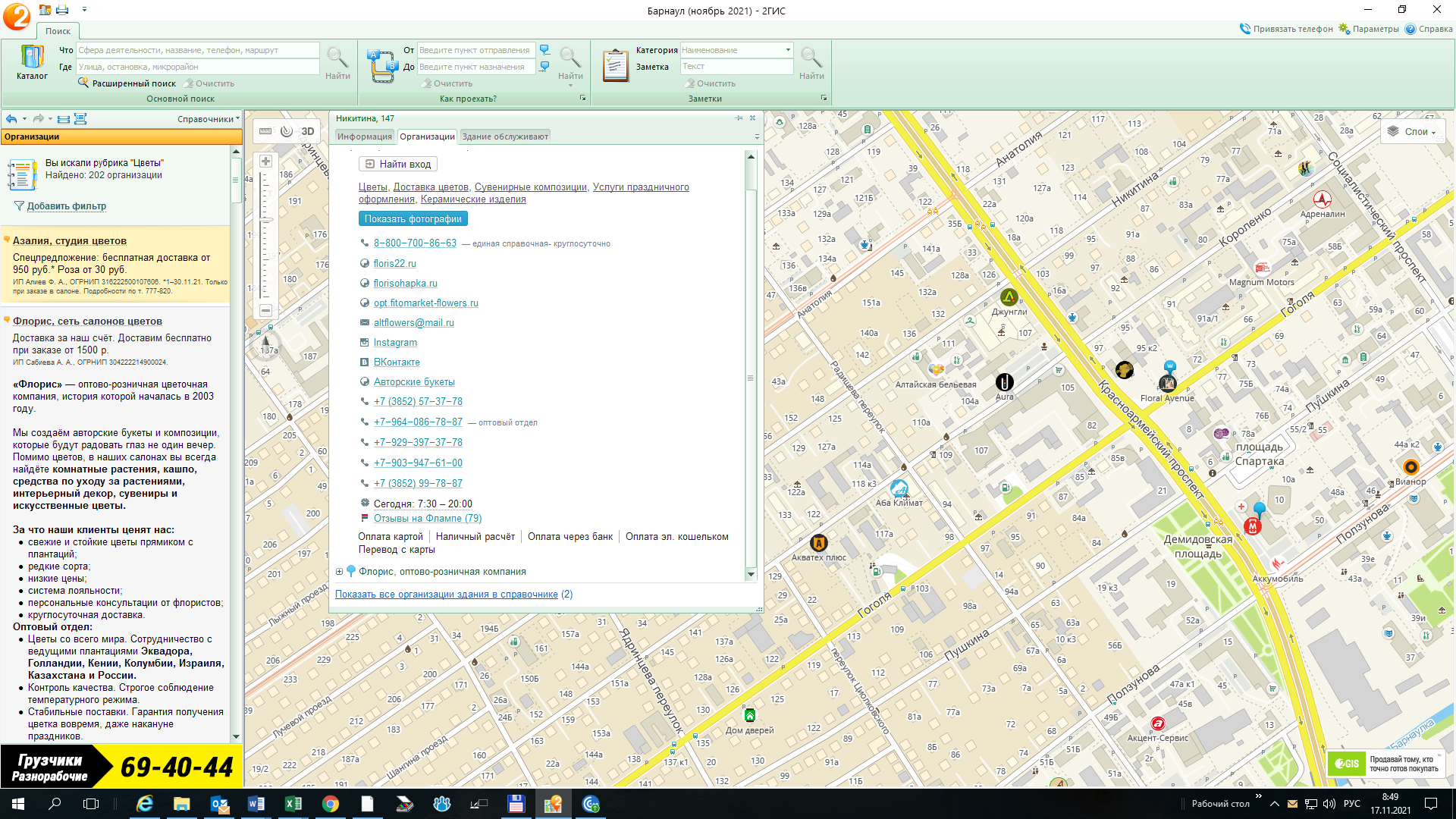
Task: Open Слои layers dropdown on map
Action: [x=1412, y=132]
